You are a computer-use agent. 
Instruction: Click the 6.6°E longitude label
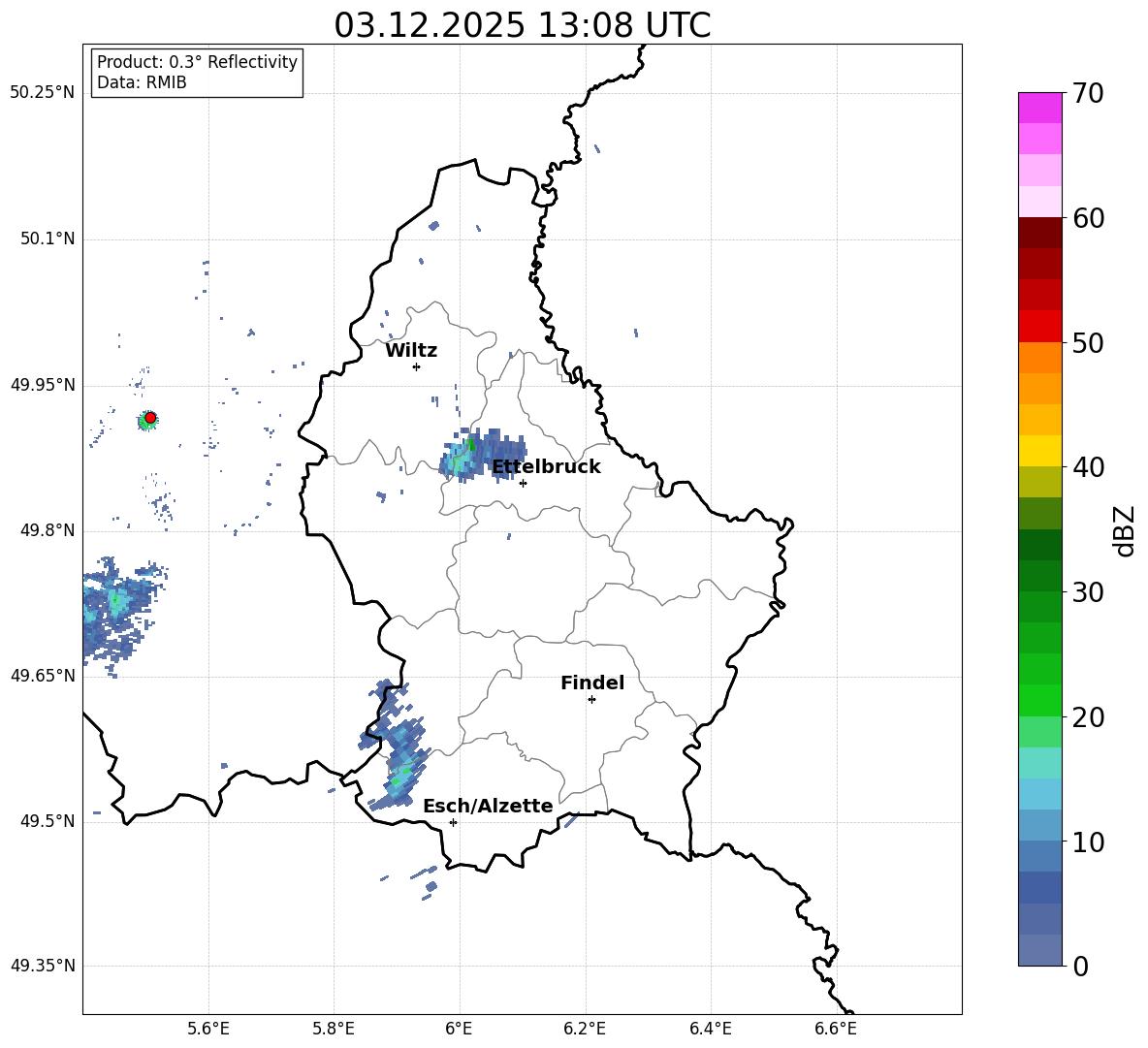click(836, 1029)
